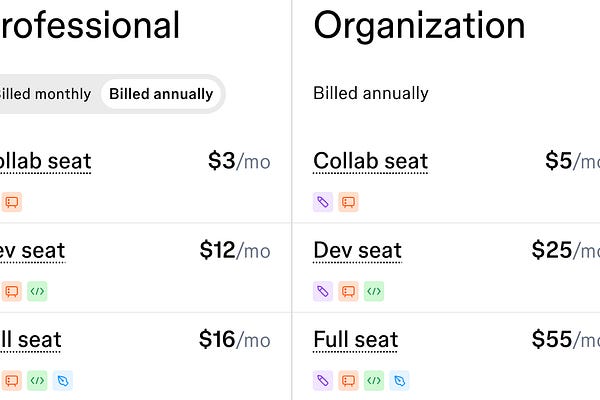Click the Professional Collab seat label
This screenshot has height=400, width=600.
click(46, 162)
